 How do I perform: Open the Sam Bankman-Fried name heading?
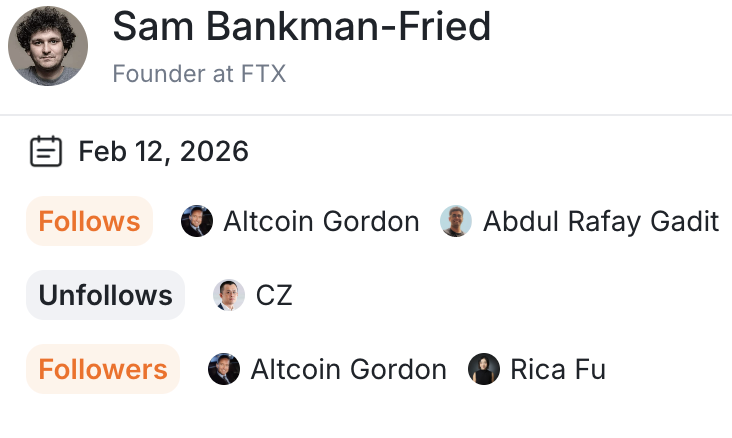301,26
